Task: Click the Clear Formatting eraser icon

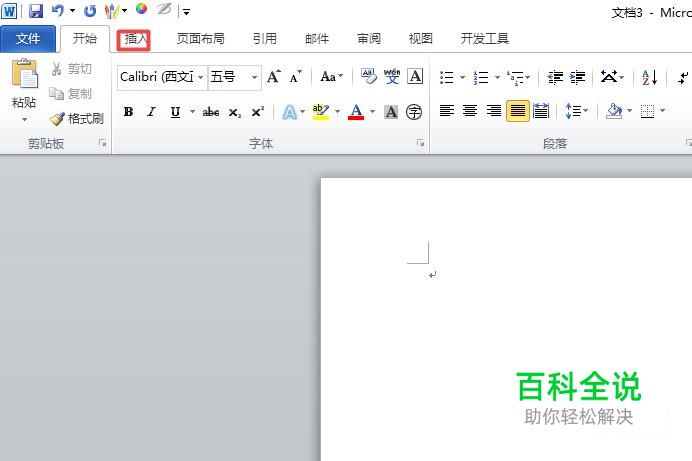Action: point(369,76)
